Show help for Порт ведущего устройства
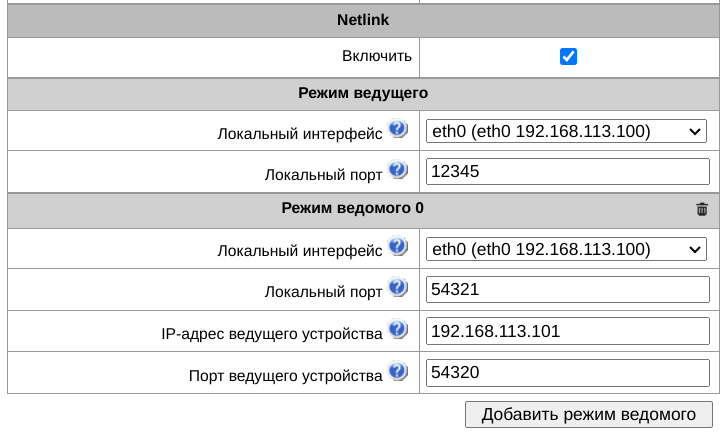Viewport: 724px width, 437px height. pos(398,372)
